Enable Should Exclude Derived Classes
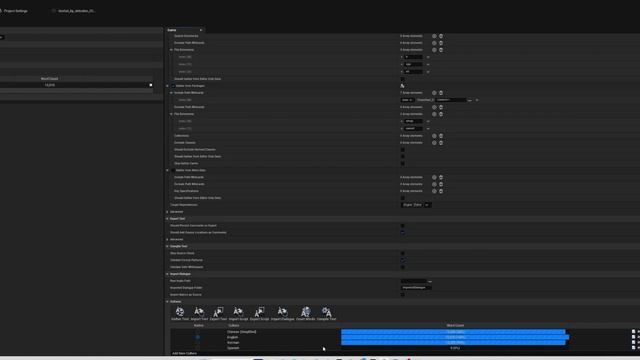The width and height of the screenshot is (640, 360). tap(402, 149)
